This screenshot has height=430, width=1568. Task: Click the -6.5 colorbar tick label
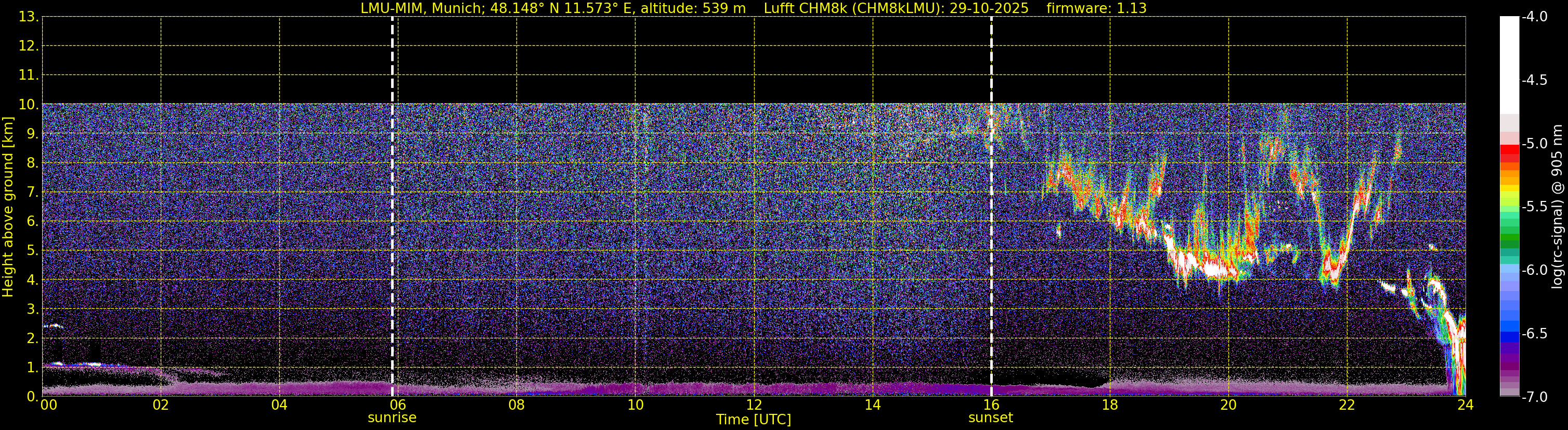coord(1535,334)
